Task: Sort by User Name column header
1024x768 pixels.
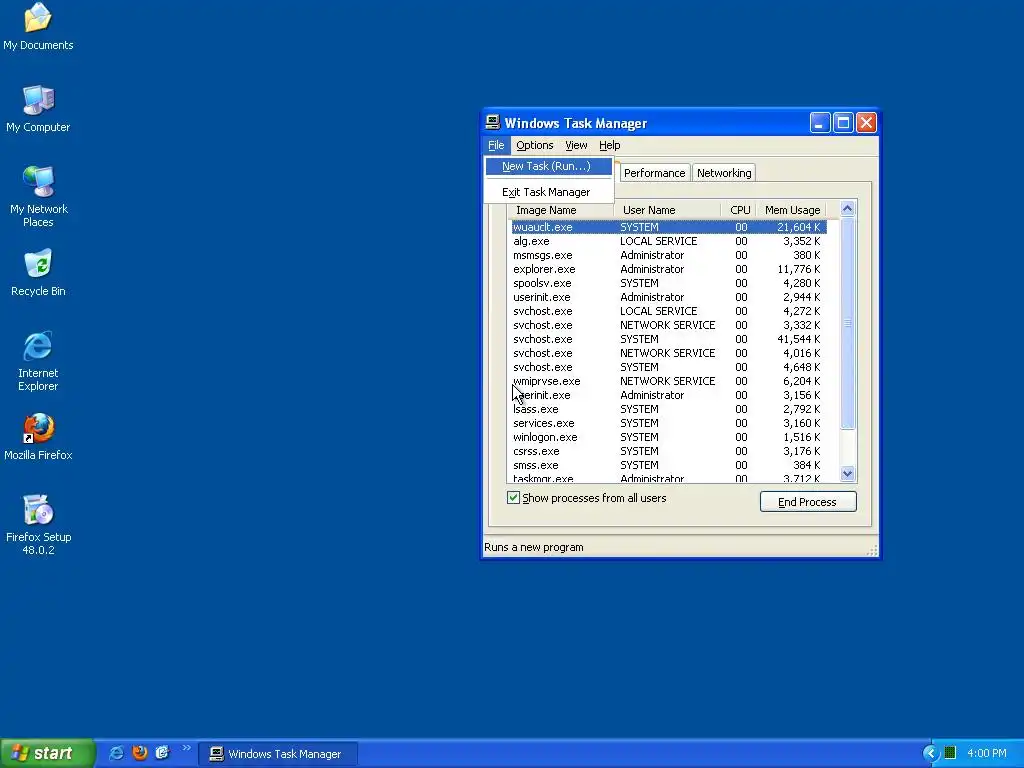Action: (667, 210)
